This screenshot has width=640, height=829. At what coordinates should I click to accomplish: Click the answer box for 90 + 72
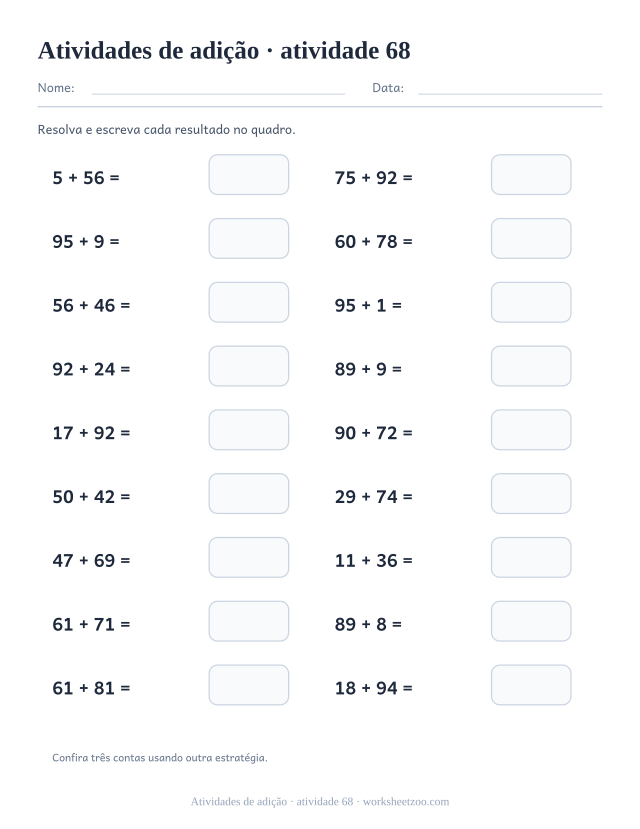531,430
